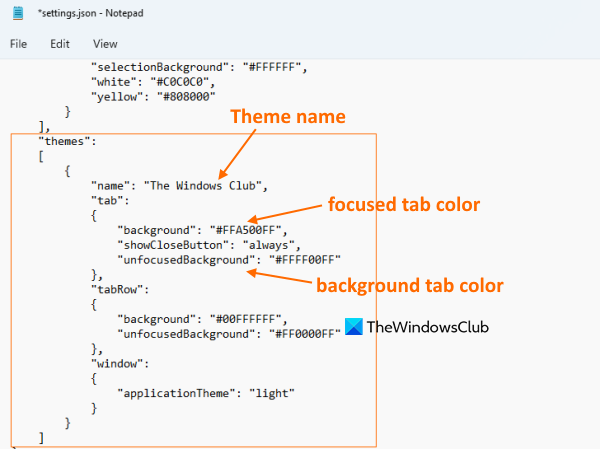This screenshot has width=600, height=449.
Task: Click the "name": "The Windows Club" line
Action: click(179, 186)
